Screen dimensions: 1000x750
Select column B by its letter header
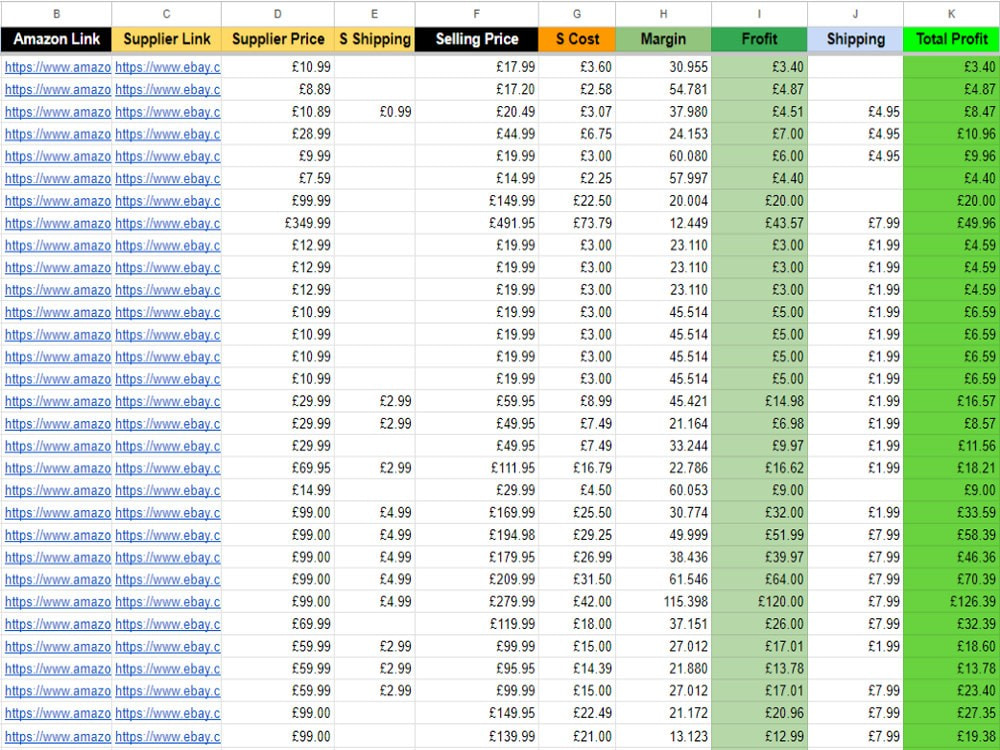[56, 14]
